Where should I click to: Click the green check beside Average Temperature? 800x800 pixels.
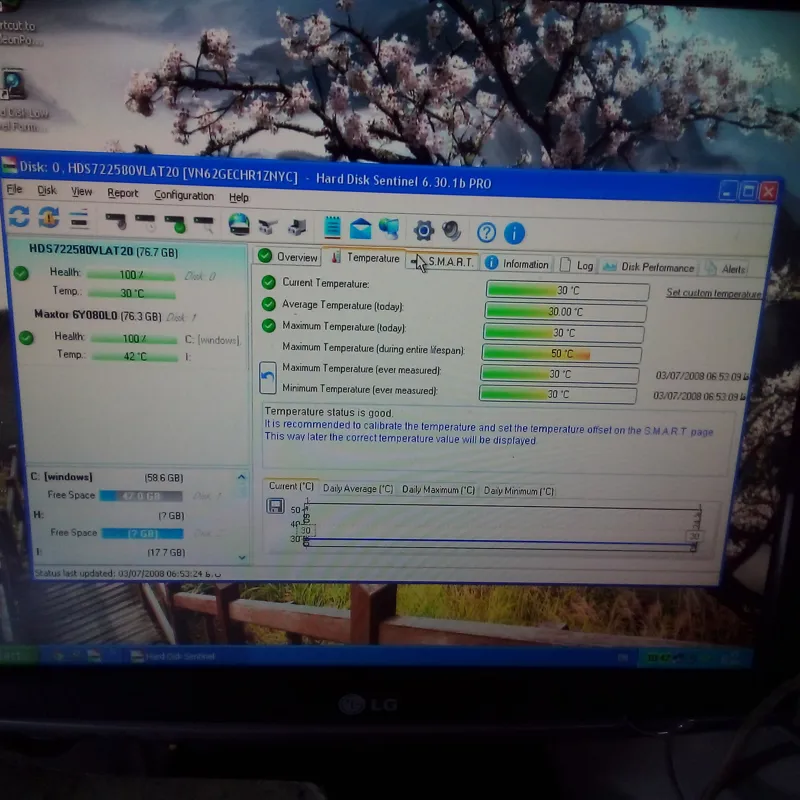[268, 304]
